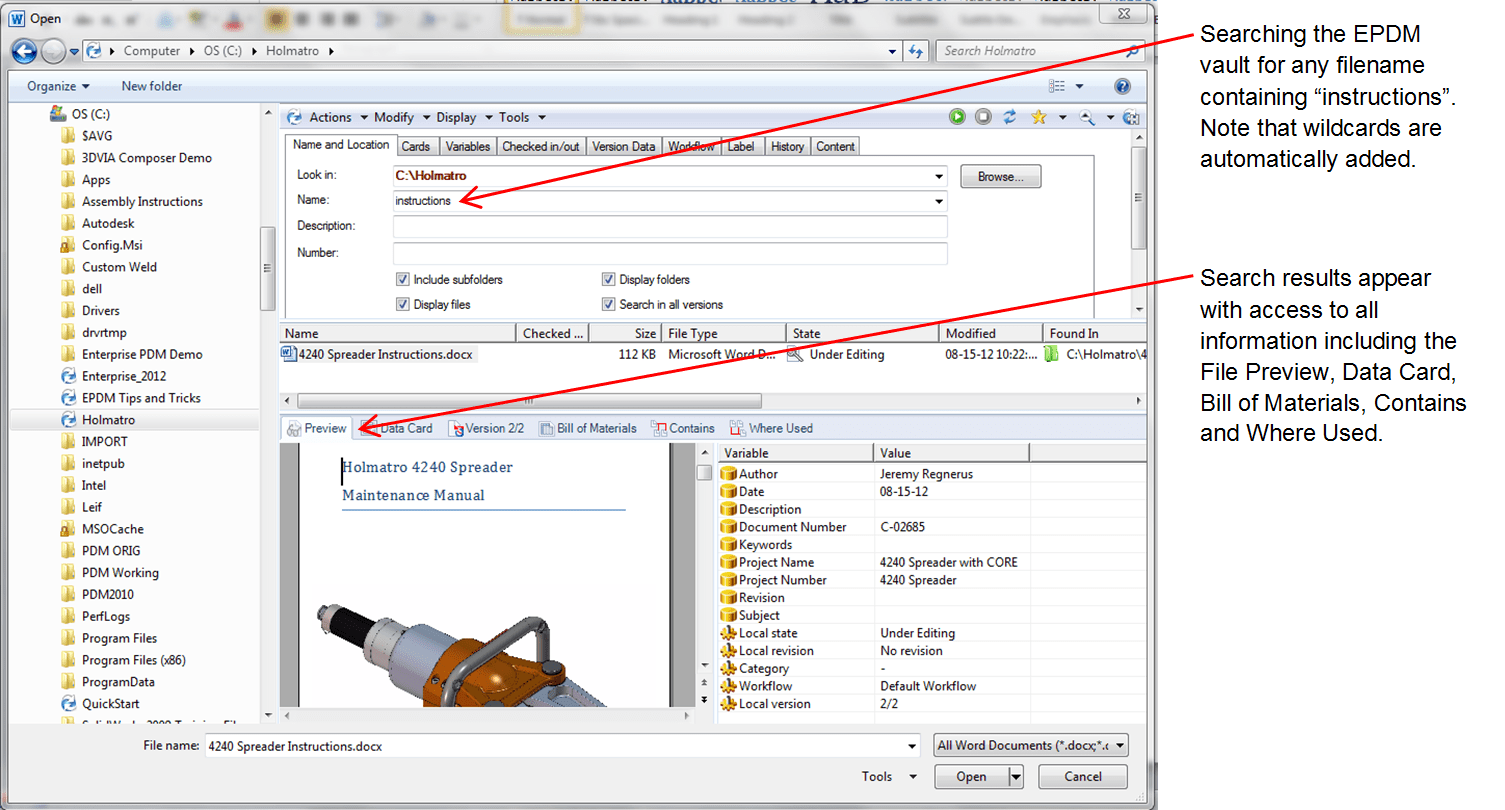Screen dimensions: 1505x810
Task: Click the help question mark icon
Action: click(x=1122, y=87)
